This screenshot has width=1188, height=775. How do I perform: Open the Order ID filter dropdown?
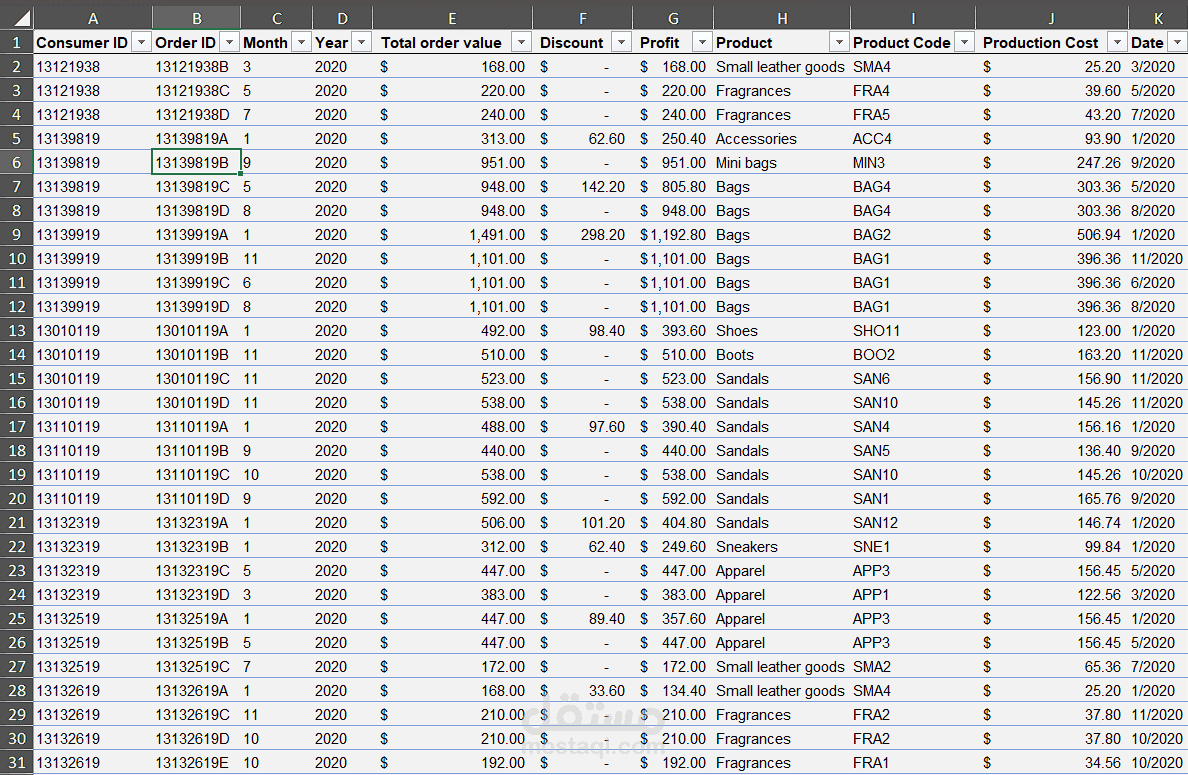[x=229, y=42]
